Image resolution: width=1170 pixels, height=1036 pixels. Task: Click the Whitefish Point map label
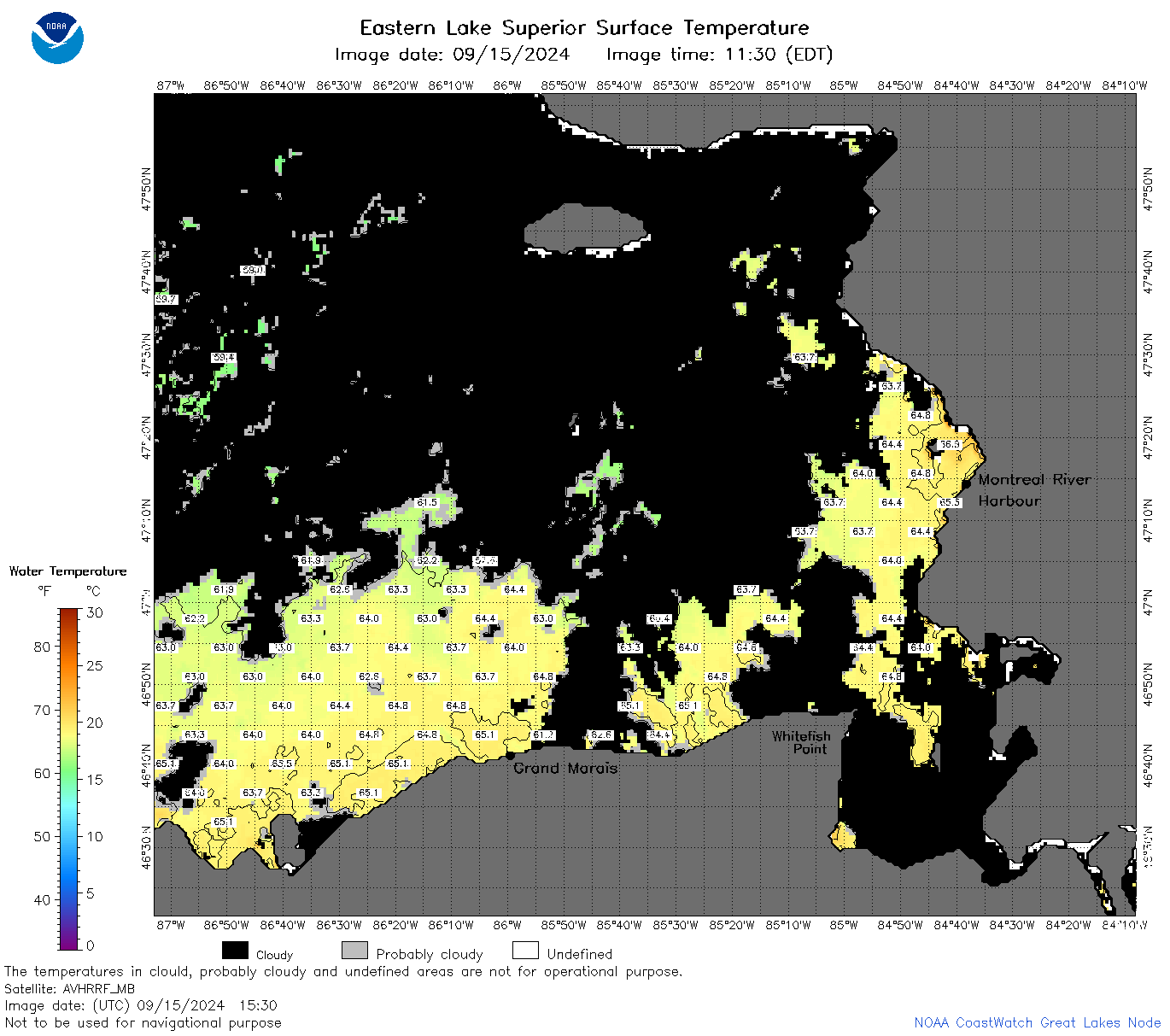801,742
